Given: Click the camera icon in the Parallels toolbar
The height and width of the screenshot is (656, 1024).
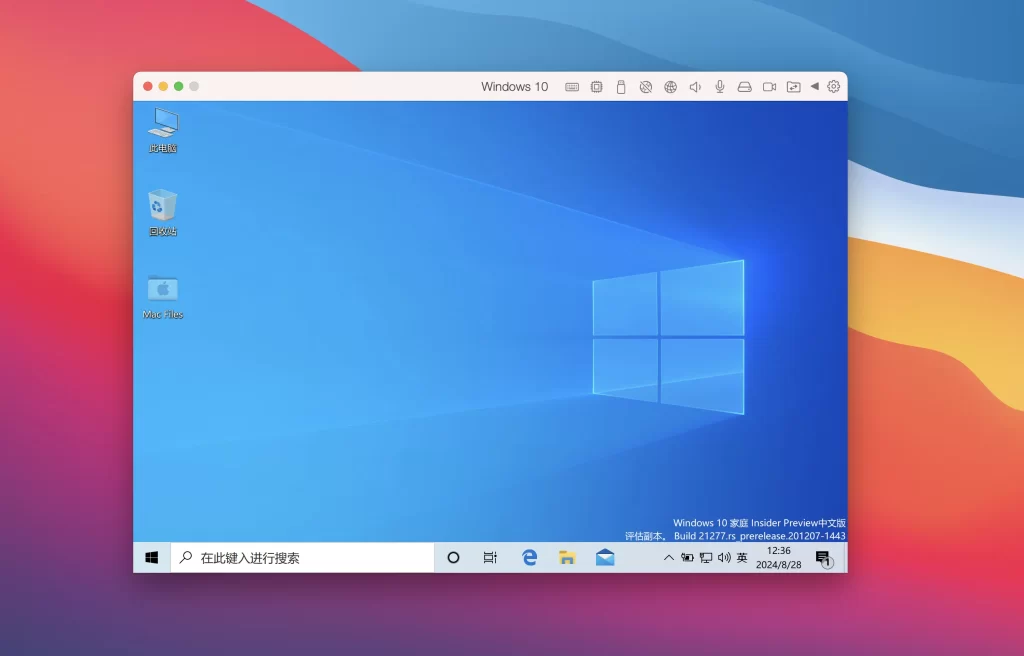Looking at the screenshot, I should (x=769, y=87).
